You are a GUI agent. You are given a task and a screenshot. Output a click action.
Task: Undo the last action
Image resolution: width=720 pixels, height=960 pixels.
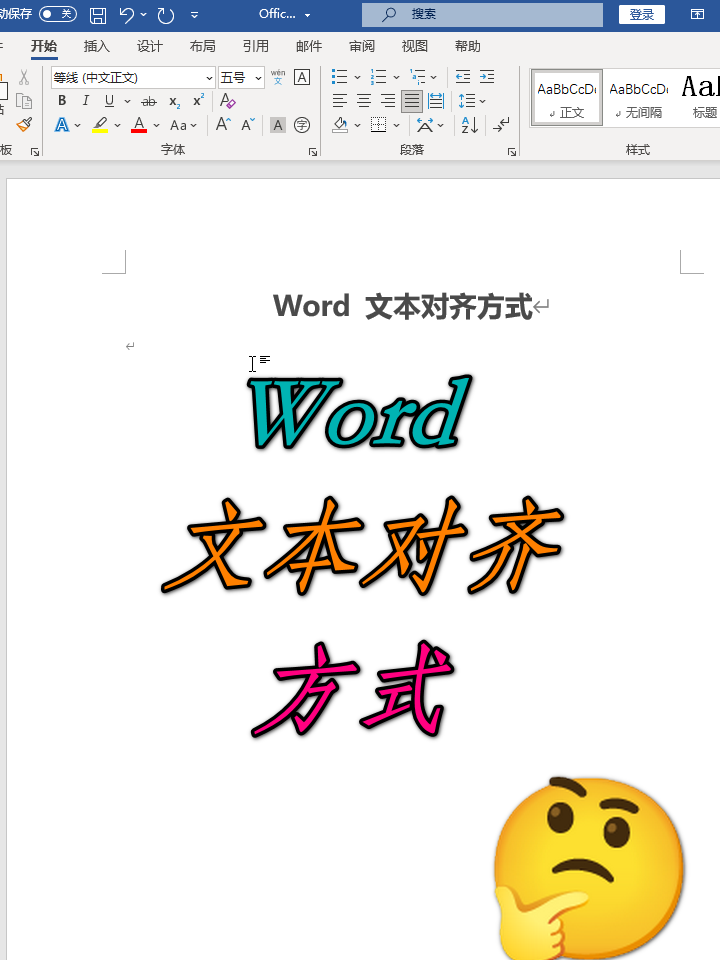(126, 15)
